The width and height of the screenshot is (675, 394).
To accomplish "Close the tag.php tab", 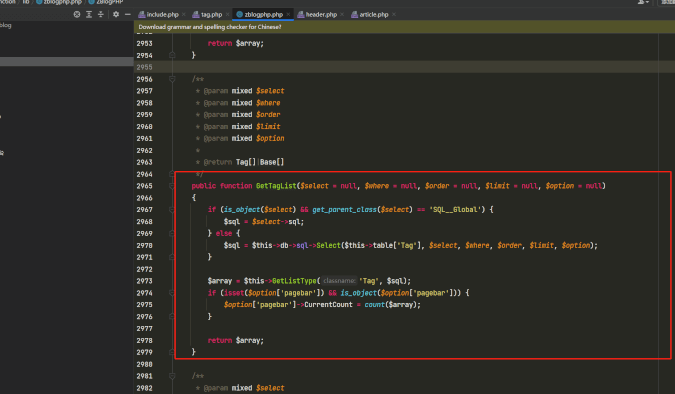I will [227, 15].
